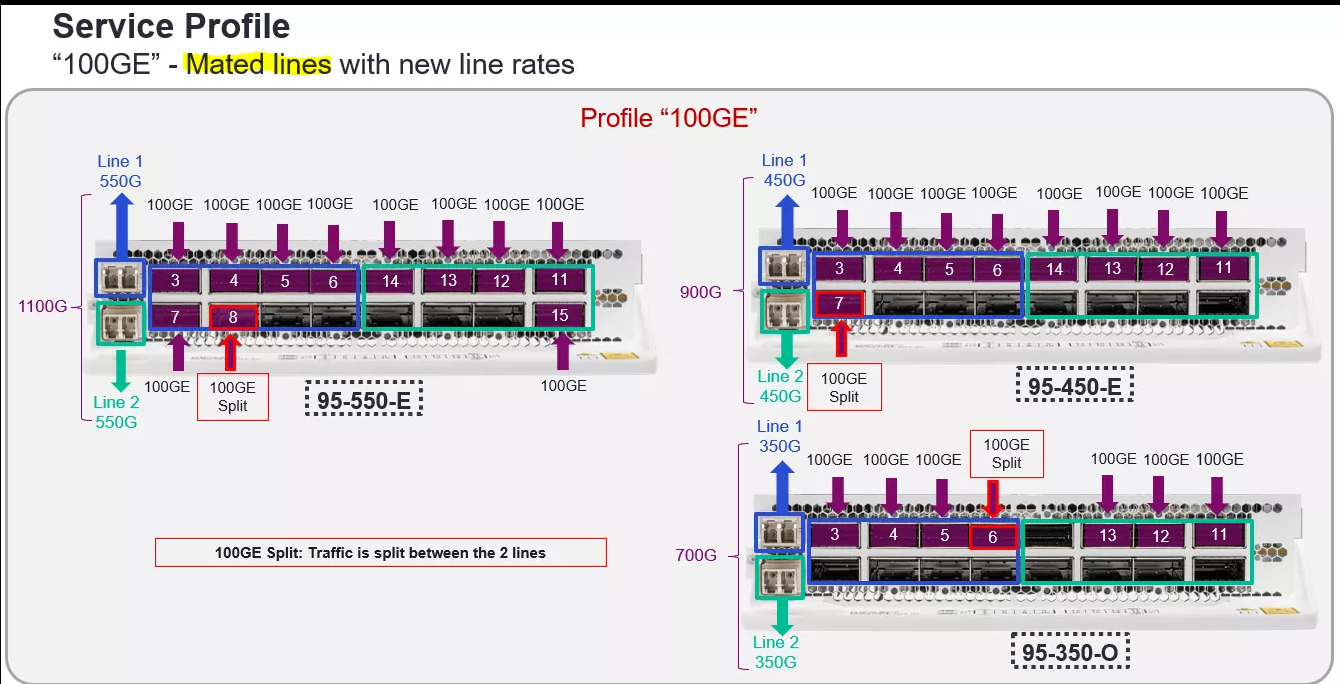The width and height of the screenshot is (1340, 684).
Task: Select port 15 on the 95-550-E card
Action: pyautogui.click(x=558, y=315)
